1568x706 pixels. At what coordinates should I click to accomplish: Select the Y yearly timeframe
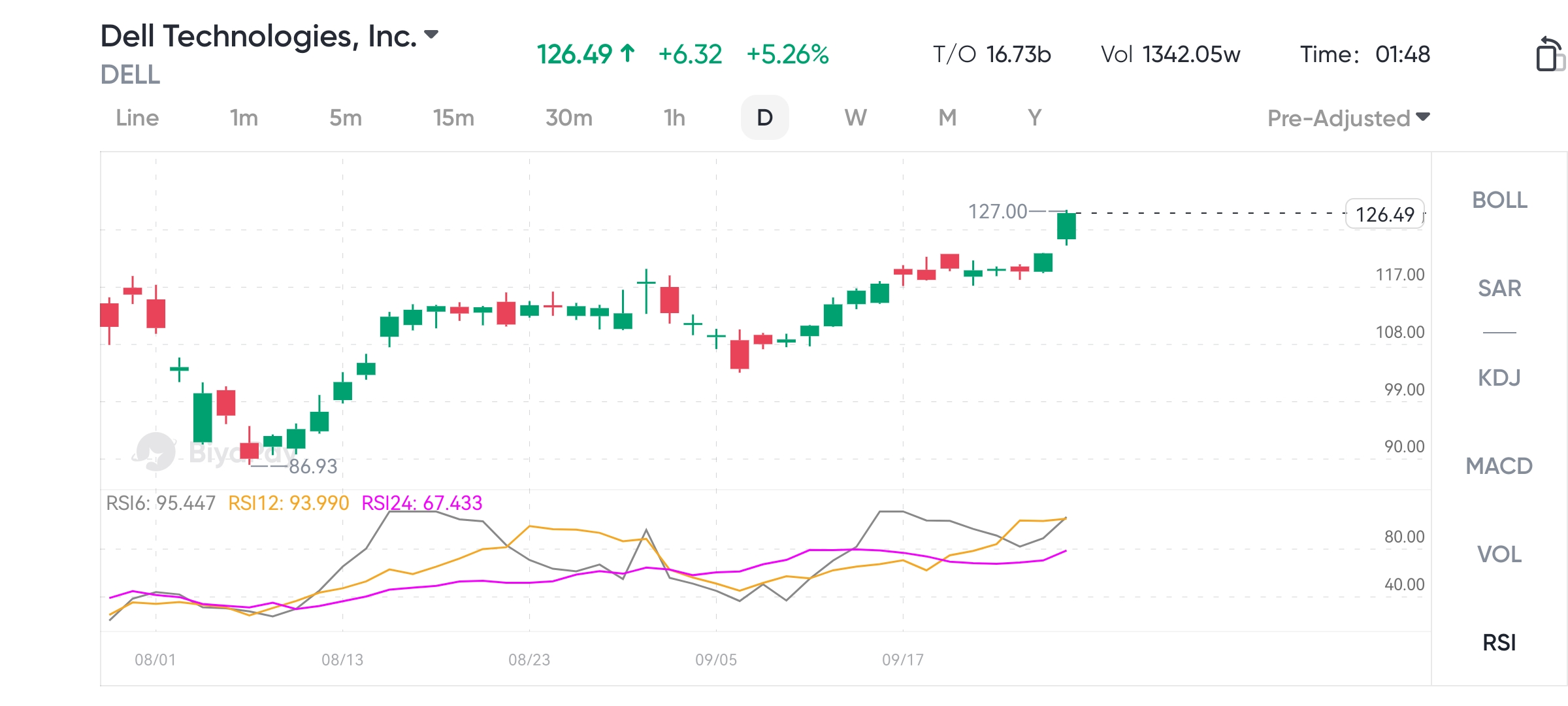point(1034,118)
